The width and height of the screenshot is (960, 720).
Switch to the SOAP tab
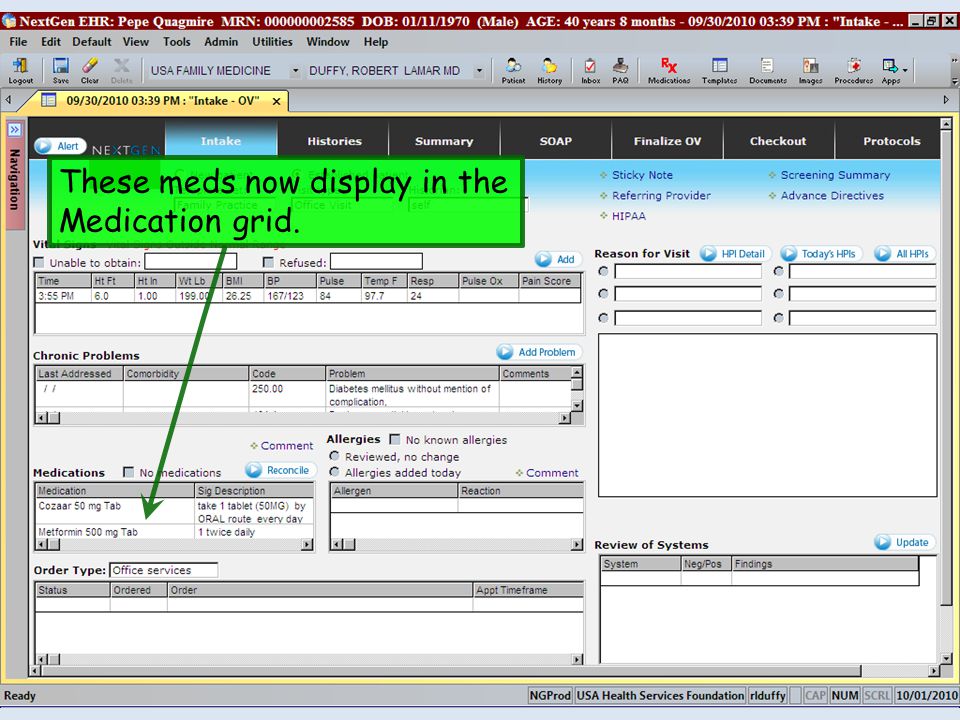[x=556, y=141]
